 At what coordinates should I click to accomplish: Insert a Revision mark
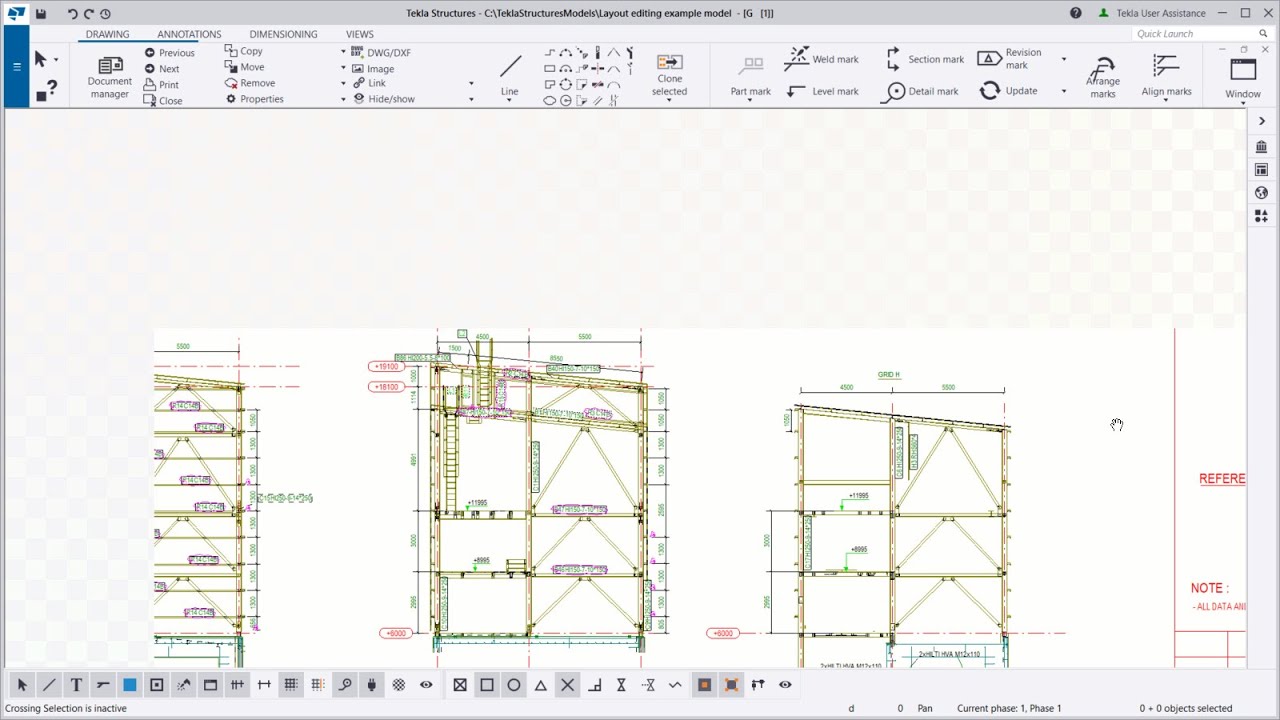pyautogui.click(x=1010, y=59)
